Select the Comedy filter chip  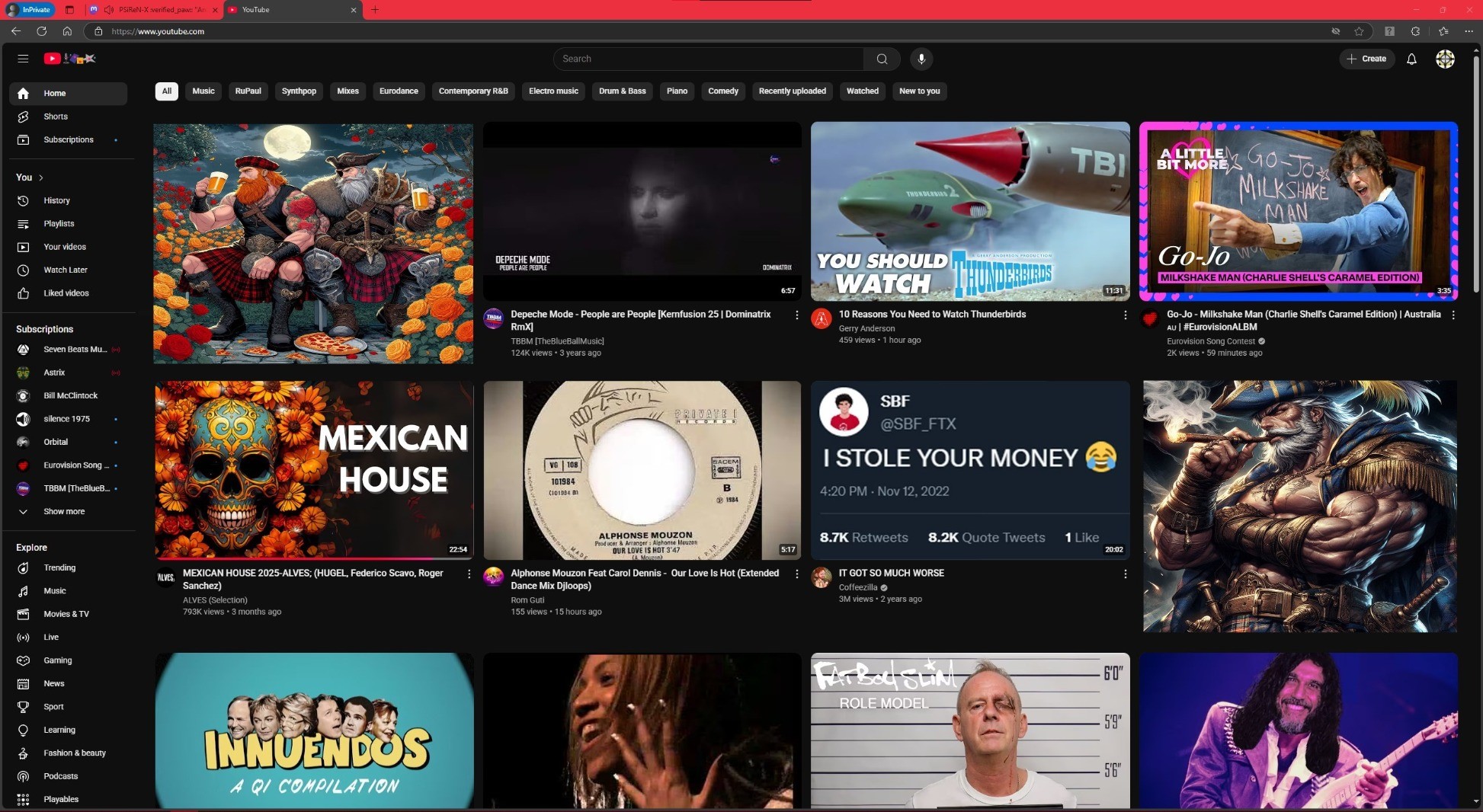(722, 91)
